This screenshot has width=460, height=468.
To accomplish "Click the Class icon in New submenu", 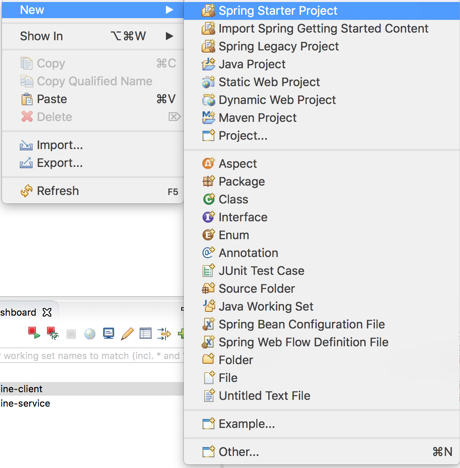I will 208,199.
